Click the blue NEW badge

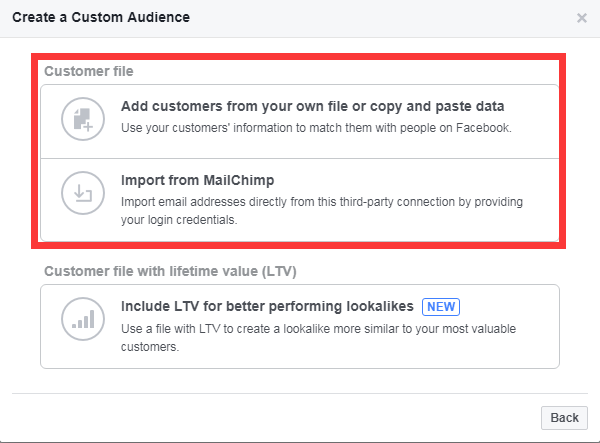coord(441,307)
